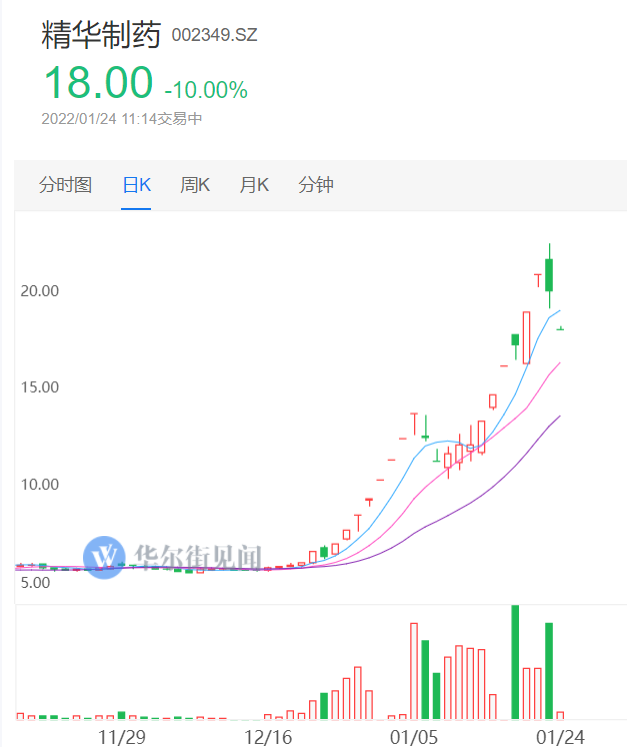Click the 12/16 date axis label

[x=268, y=737]
